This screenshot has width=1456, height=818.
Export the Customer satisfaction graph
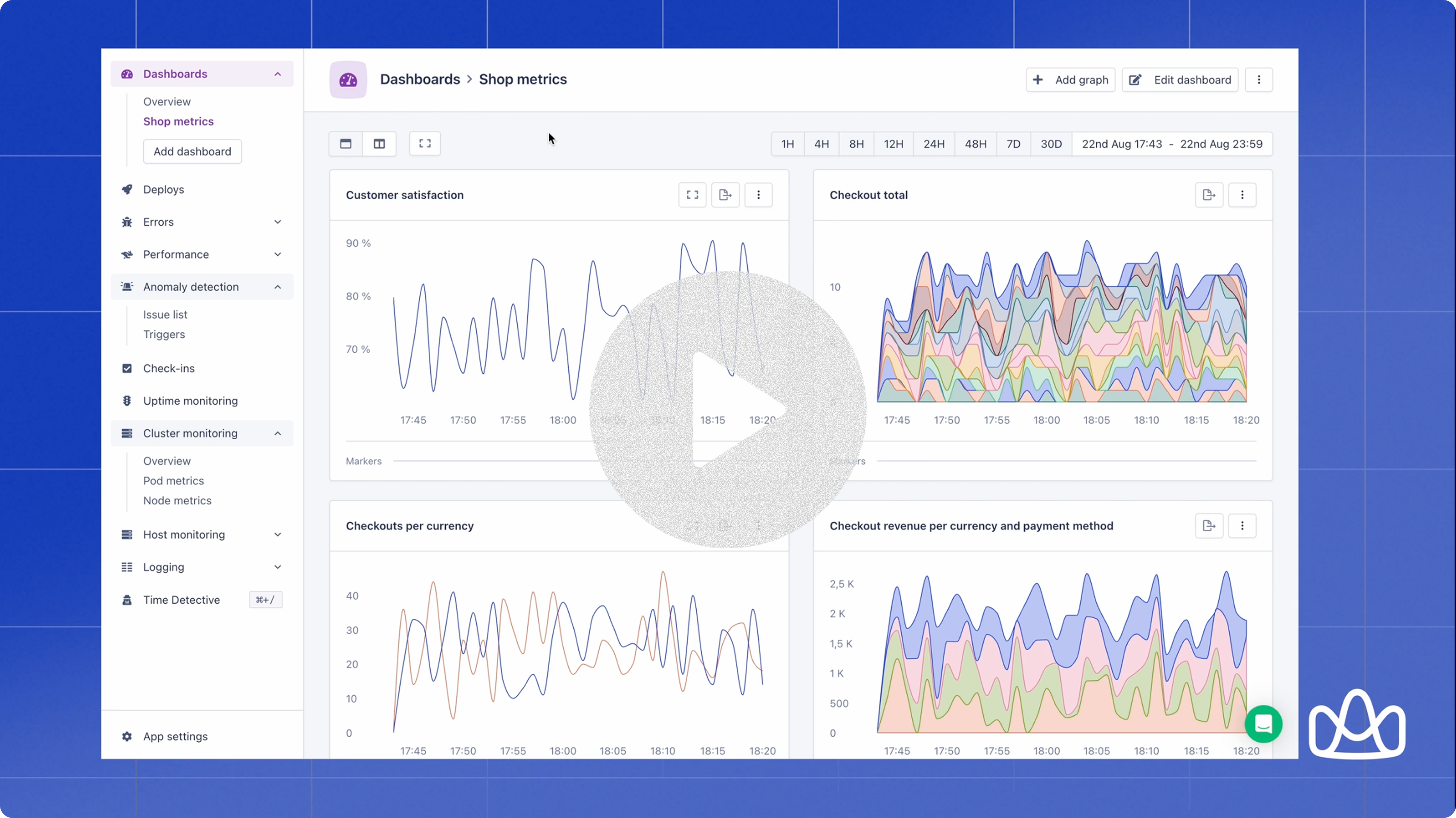(x=725, y=195)
